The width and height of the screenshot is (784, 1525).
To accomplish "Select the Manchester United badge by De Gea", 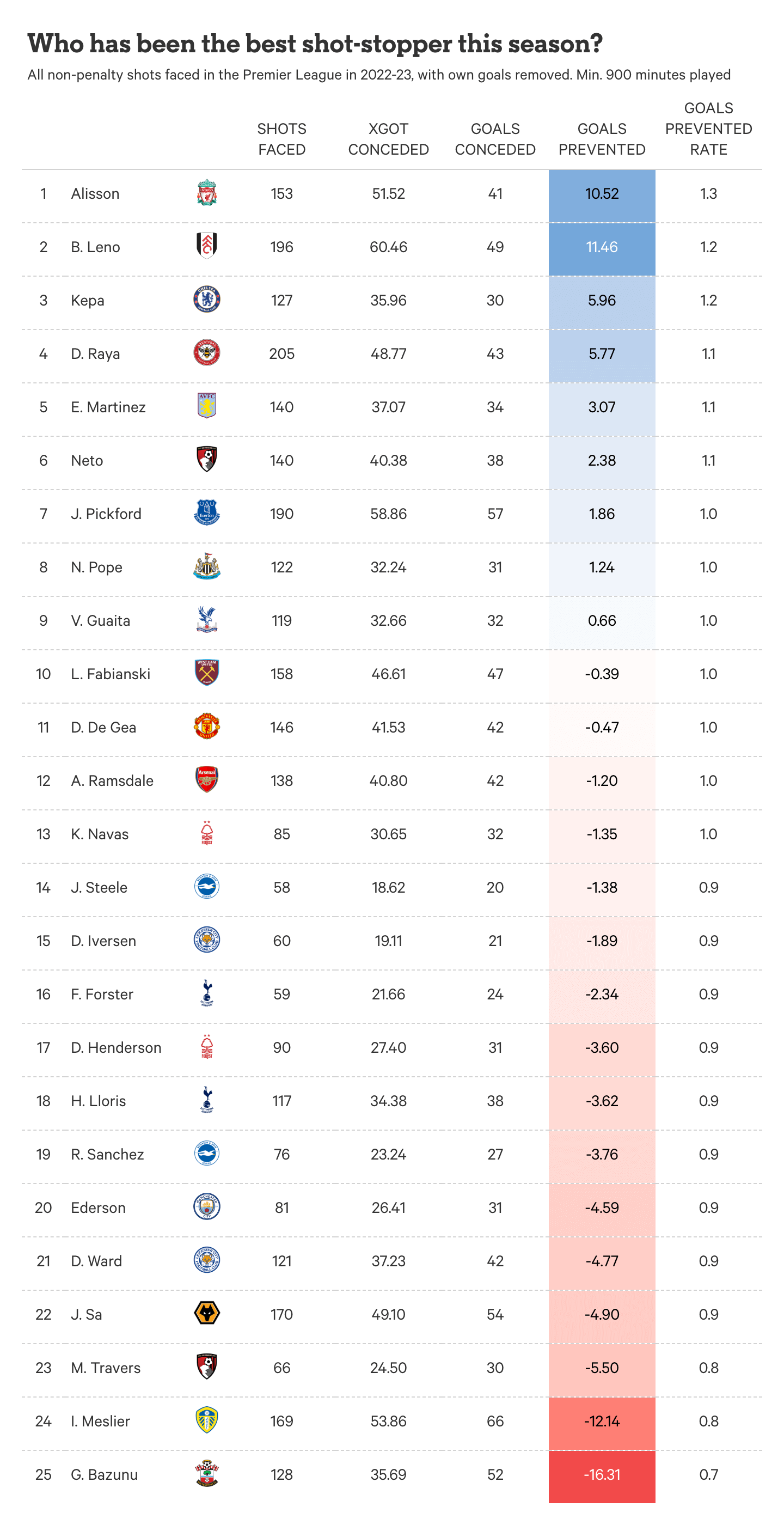I will [x=206, y=727].
